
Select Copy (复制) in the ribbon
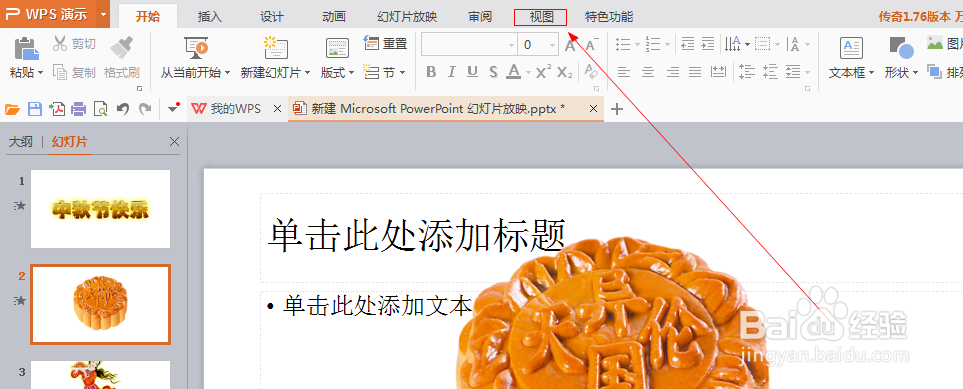[x=74, y=73]
